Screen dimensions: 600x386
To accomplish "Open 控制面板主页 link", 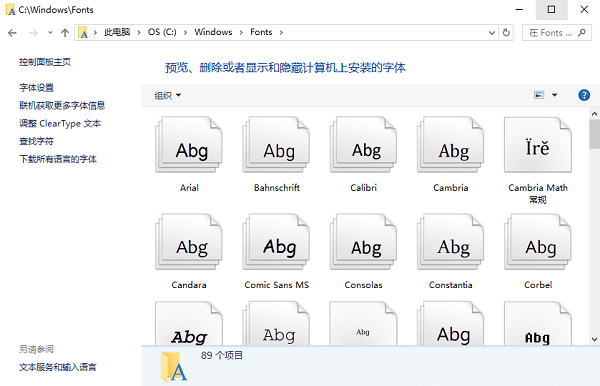I will [45, 62].
